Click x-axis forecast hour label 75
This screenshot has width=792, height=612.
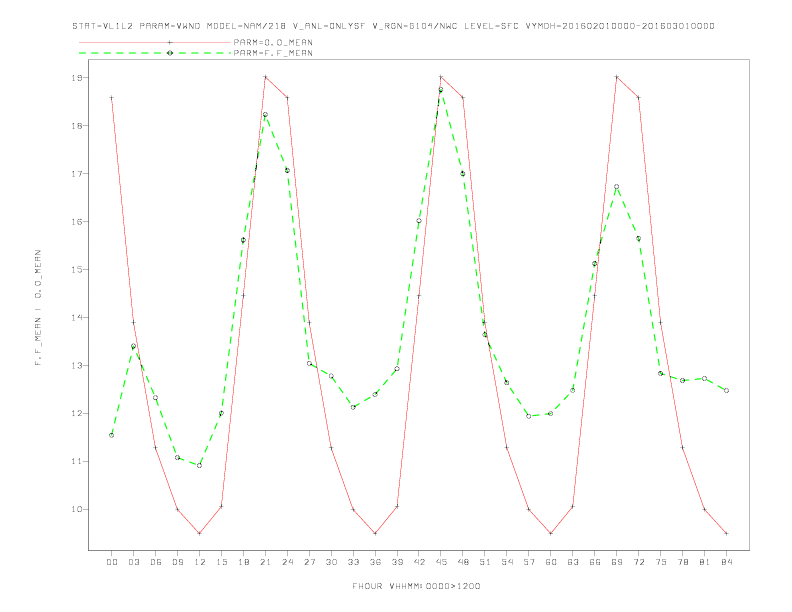pos(661,562)
